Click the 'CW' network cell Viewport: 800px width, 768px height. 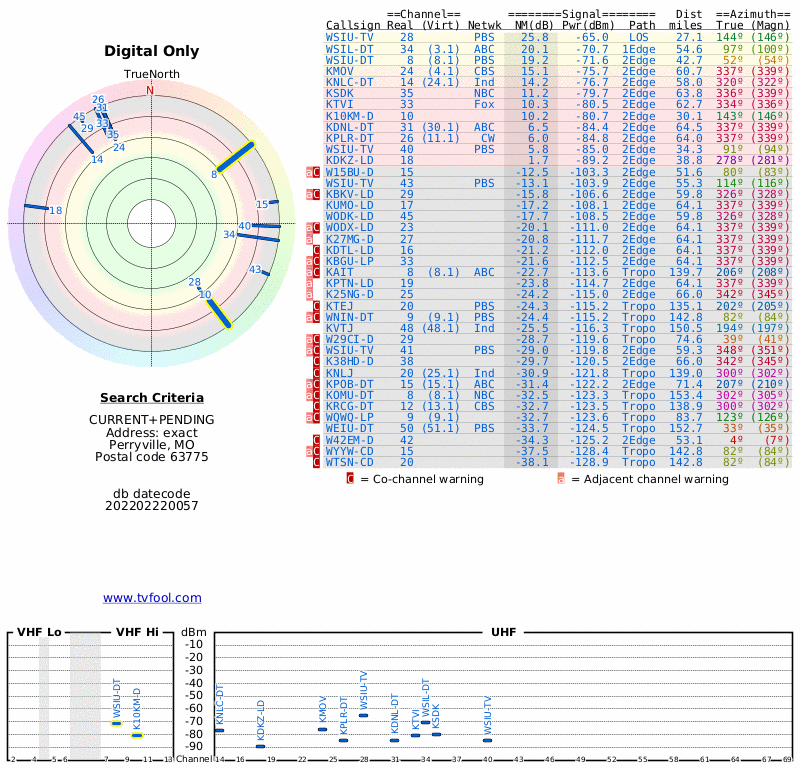[488, 138]
